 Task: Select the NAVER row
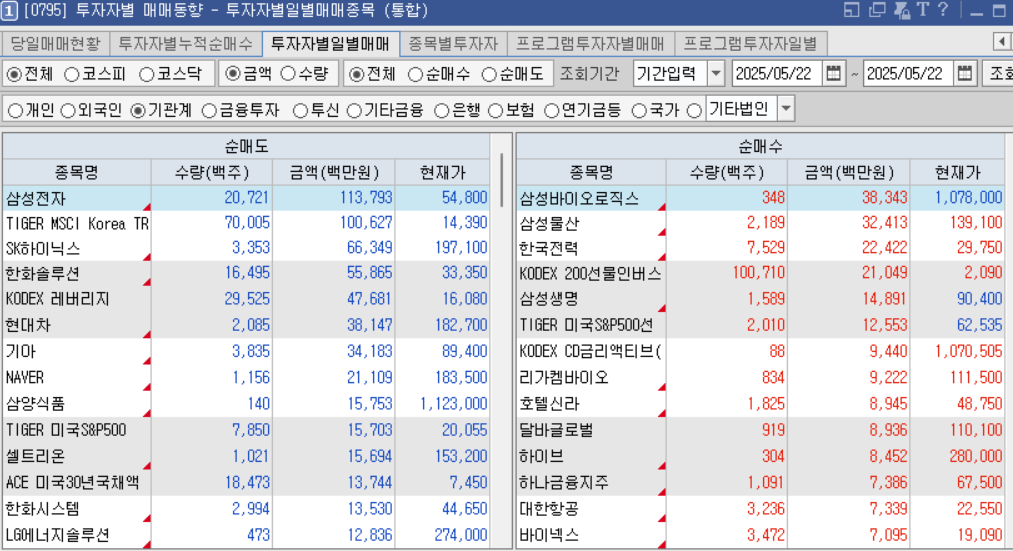(x=245, y=377)
